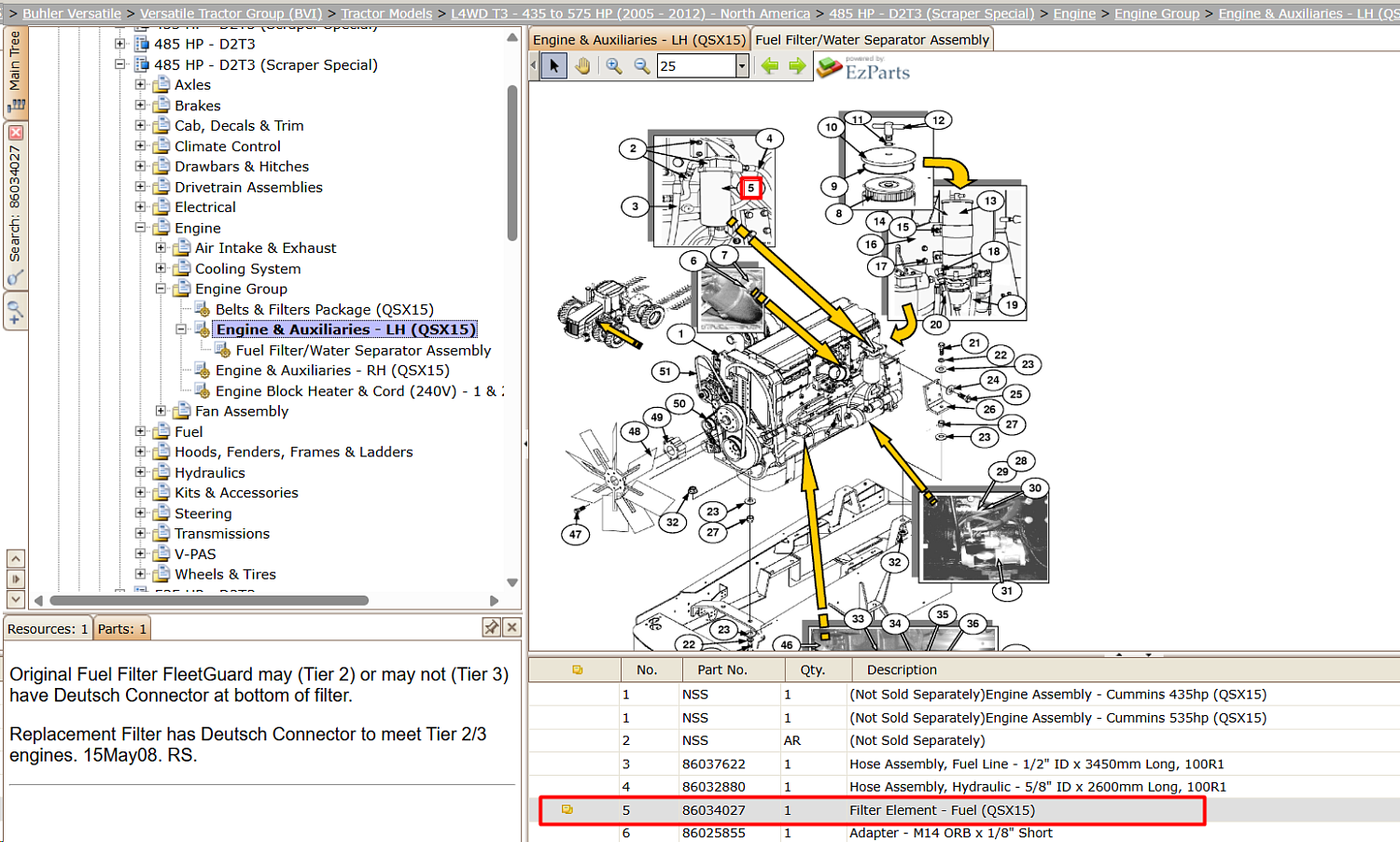The width and height of the screenshot is (1400, 842).
Task: Open the Resources: 1 tab
Action: click(48, 629)
